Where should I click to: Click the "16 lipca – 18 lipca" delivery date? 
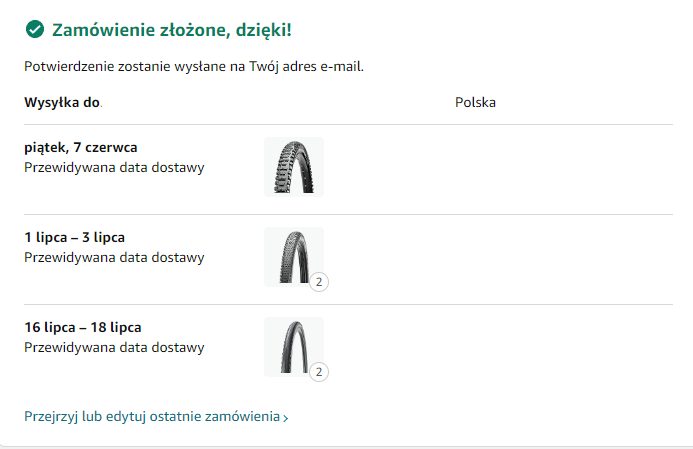point(82,327)
